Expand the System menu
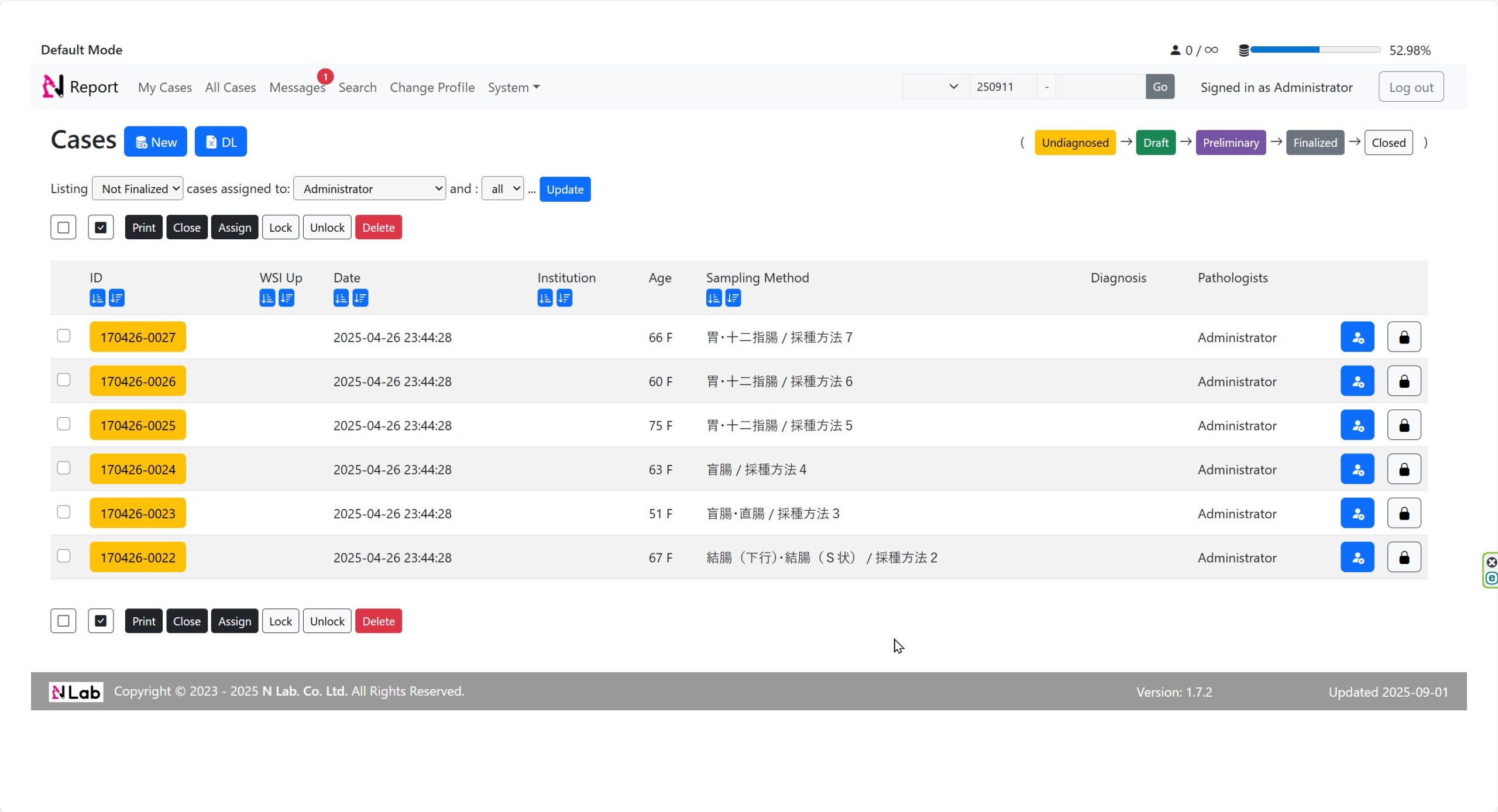This screenshot has height=812, width=1498. (513, 87)
